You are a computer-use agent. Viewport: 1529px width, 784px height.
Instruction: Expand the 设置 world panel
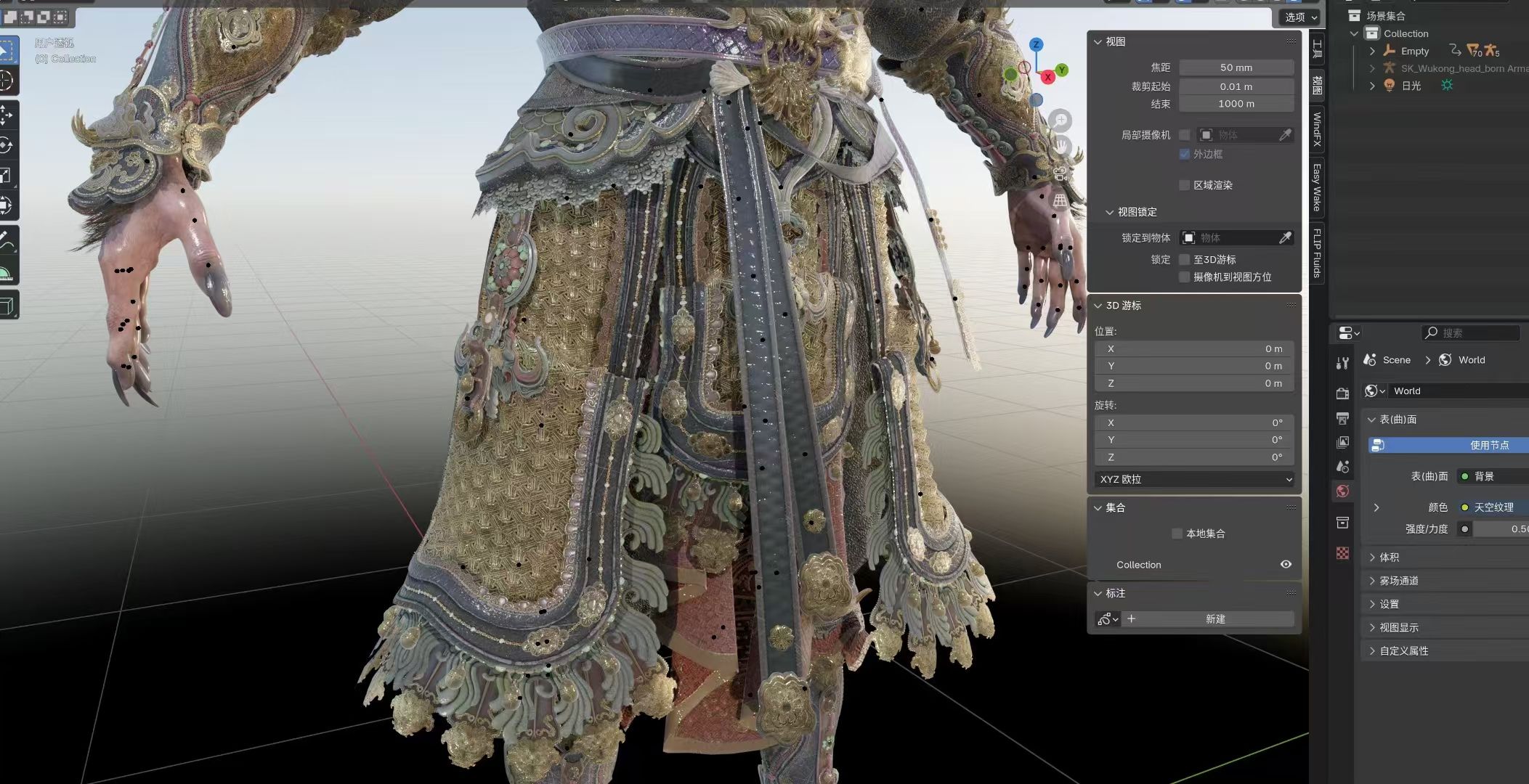tap(1372, 604)
